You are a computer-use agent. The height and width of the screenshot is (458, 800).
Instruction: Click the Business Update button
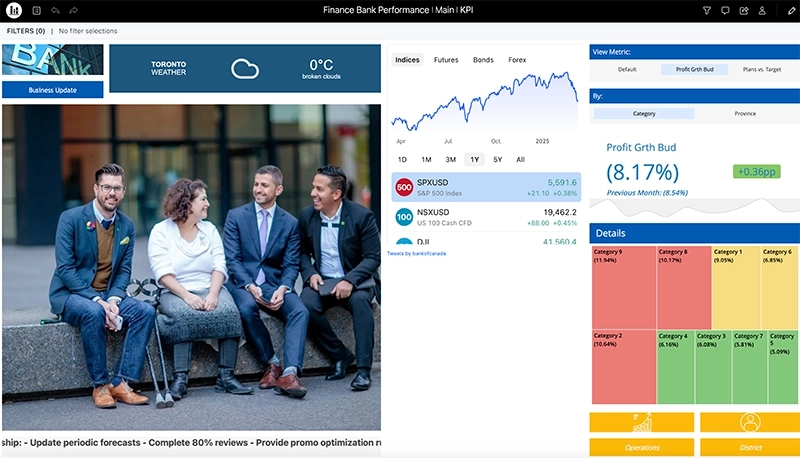pyautogui.click(x=53, y=90)
